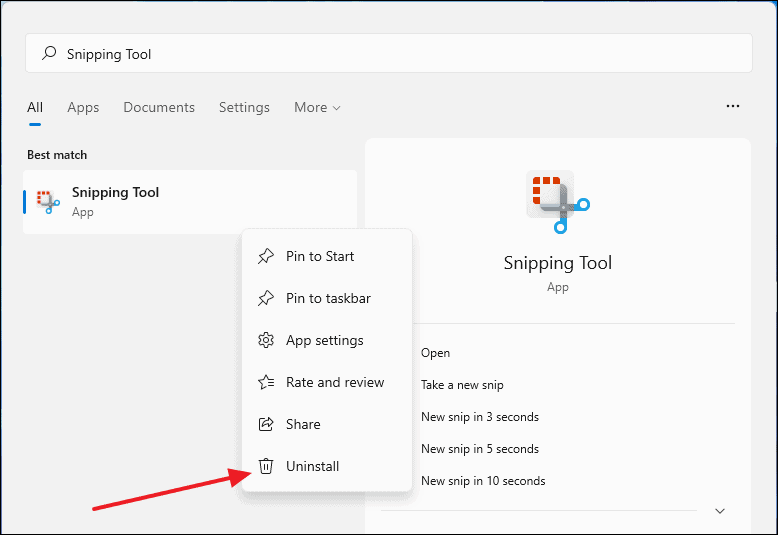Click Take a new snip action
Screen dimensions: 778x535
[462, 385]
